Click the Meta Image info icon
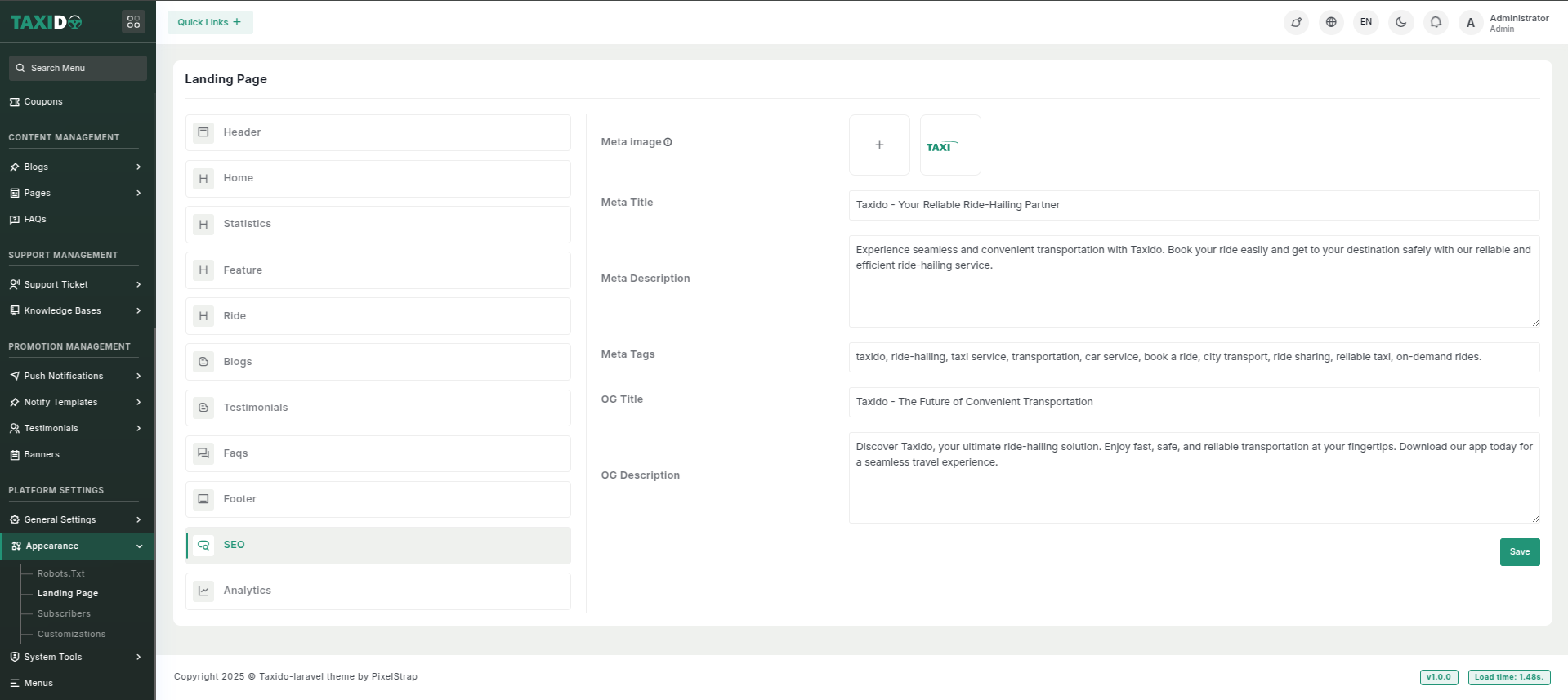This screenshot has height=700, width=1568. tap(668, 142)
